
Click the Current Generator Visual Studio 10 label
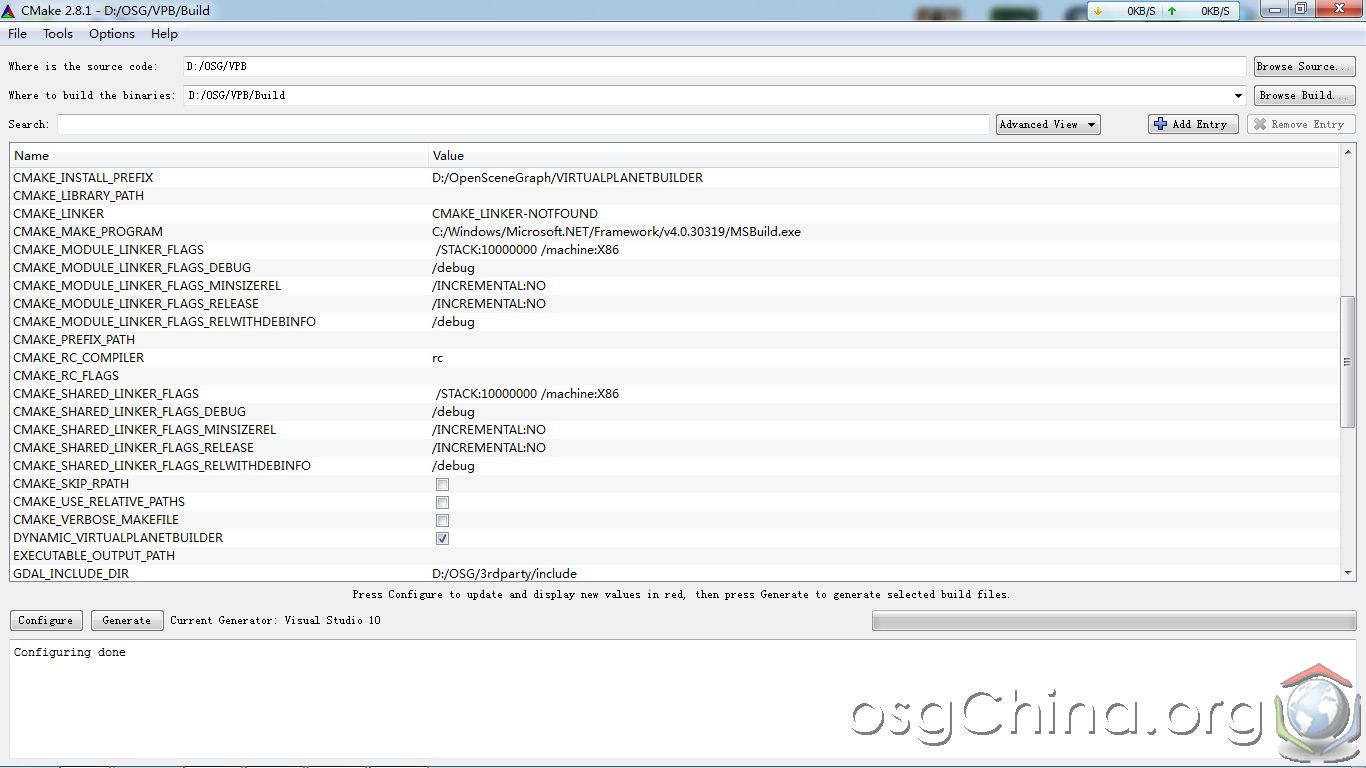point(275,620)
